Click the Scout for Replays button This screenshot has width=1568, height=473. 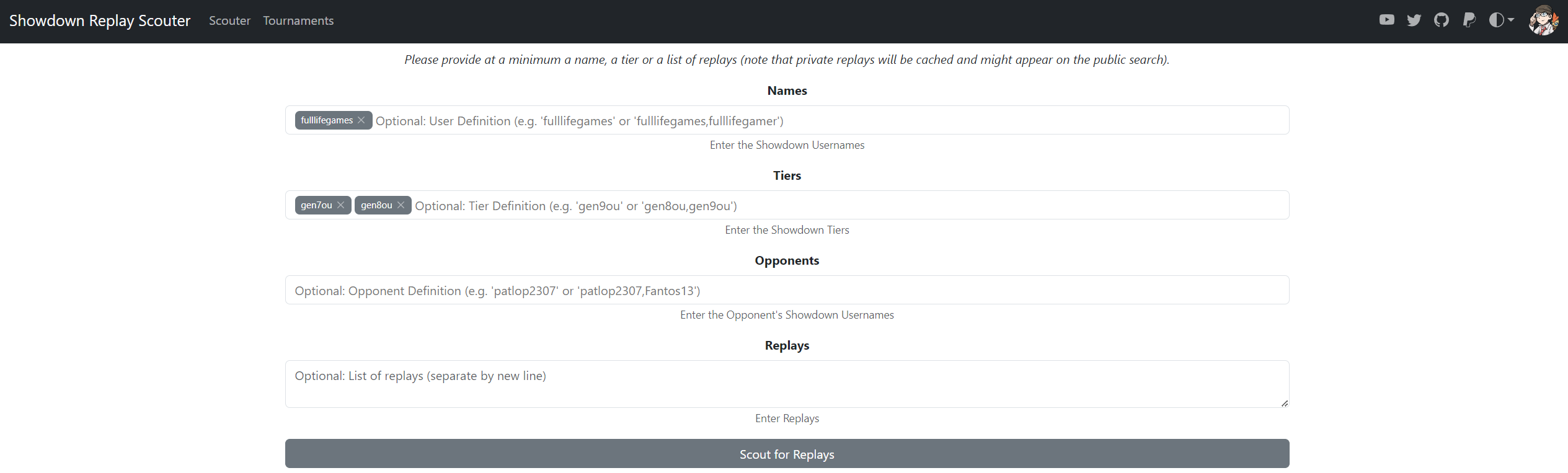tap(787, 454)
